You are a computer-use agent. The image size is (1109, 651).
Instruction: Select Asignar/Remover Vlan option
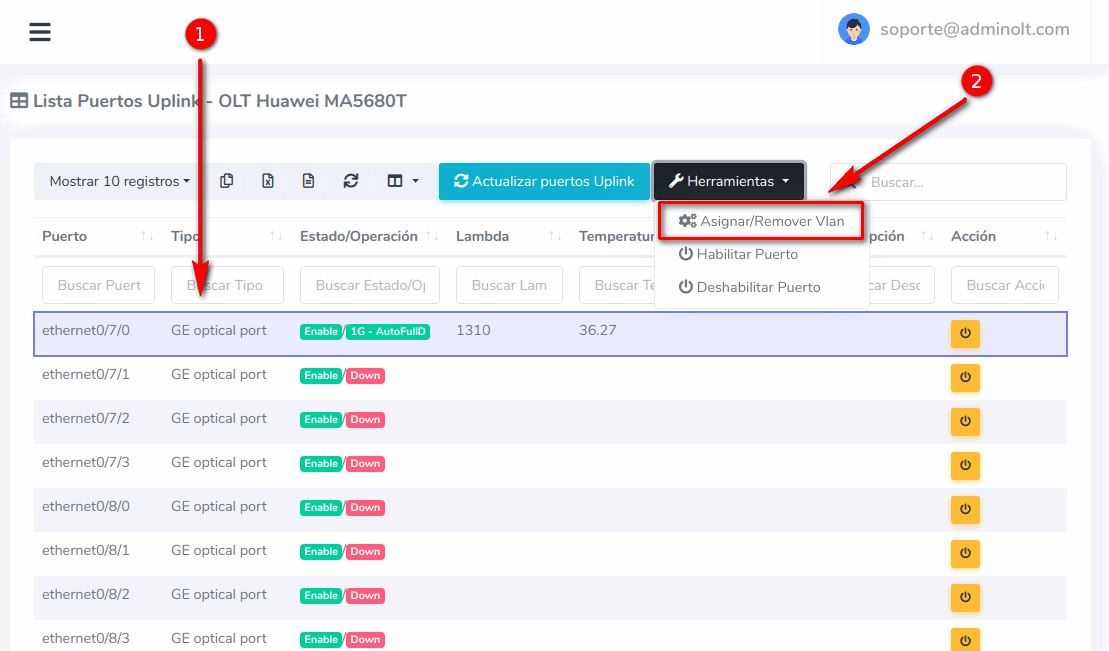761,221
